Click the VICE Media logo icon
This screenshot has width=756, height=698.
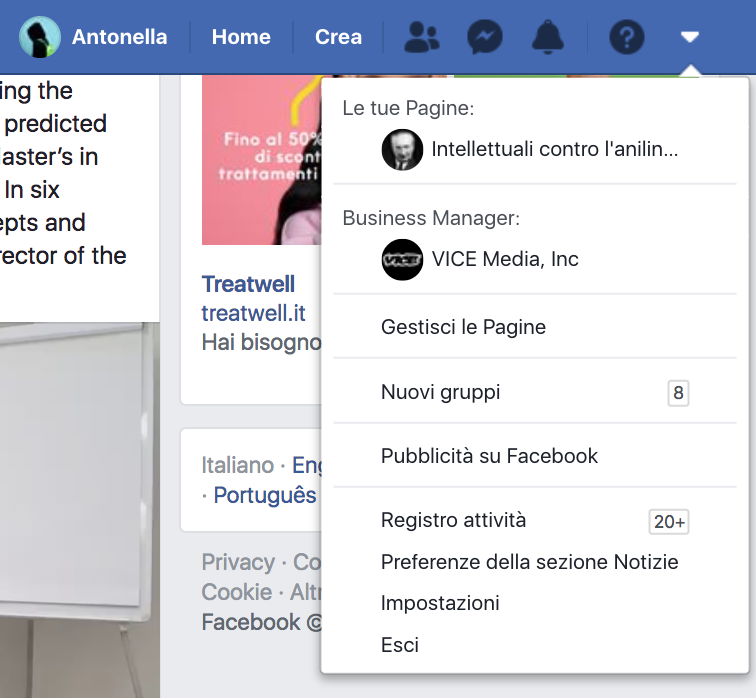402,260
